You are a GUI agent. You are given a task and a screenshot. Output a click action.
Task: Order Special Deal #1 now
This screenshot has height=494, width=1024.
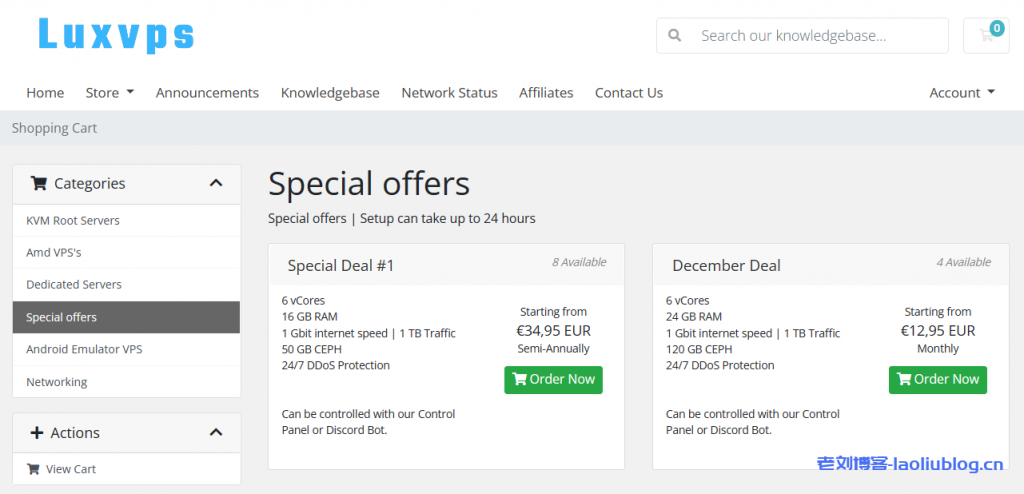553,380
